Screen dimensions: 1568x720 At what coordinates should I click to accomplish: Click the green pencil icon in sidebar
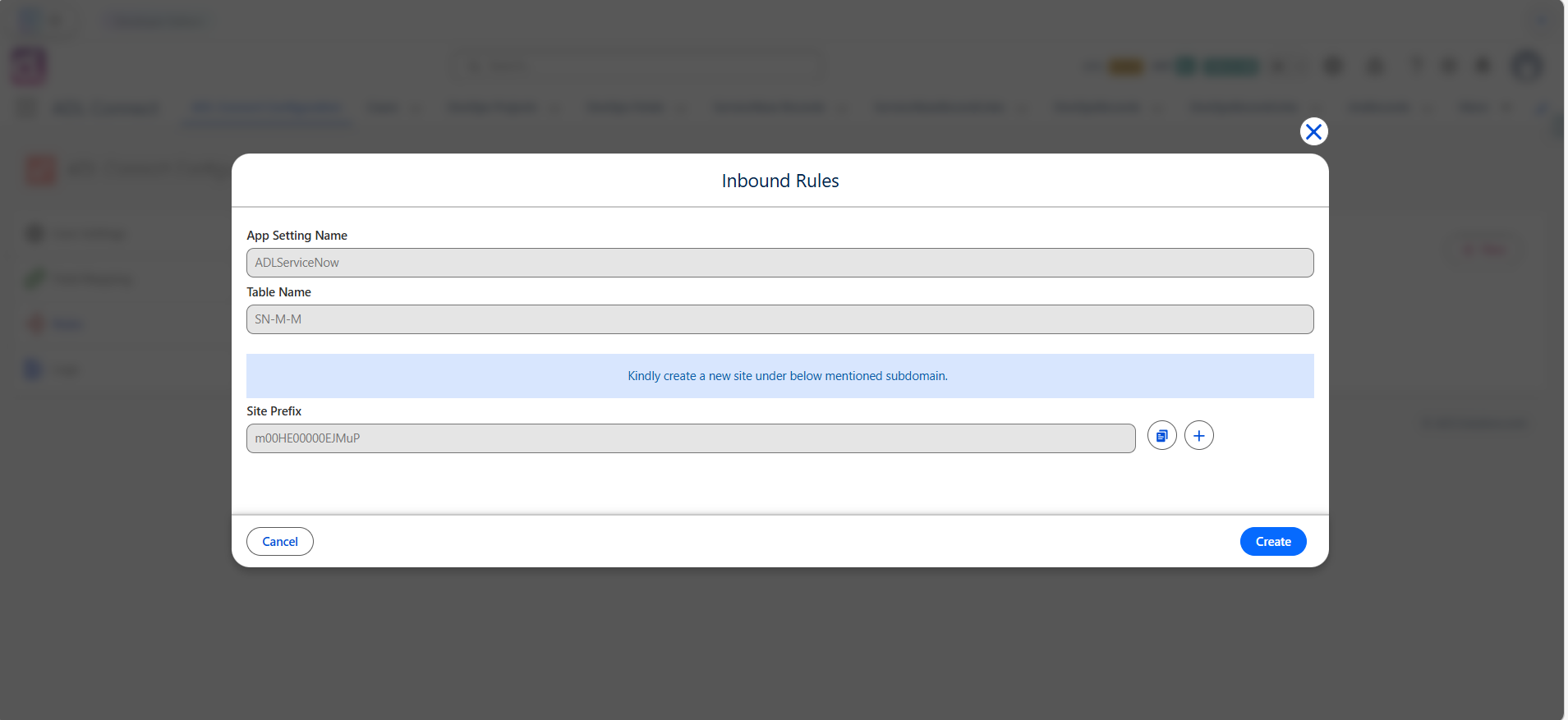(x=34, y=279)
